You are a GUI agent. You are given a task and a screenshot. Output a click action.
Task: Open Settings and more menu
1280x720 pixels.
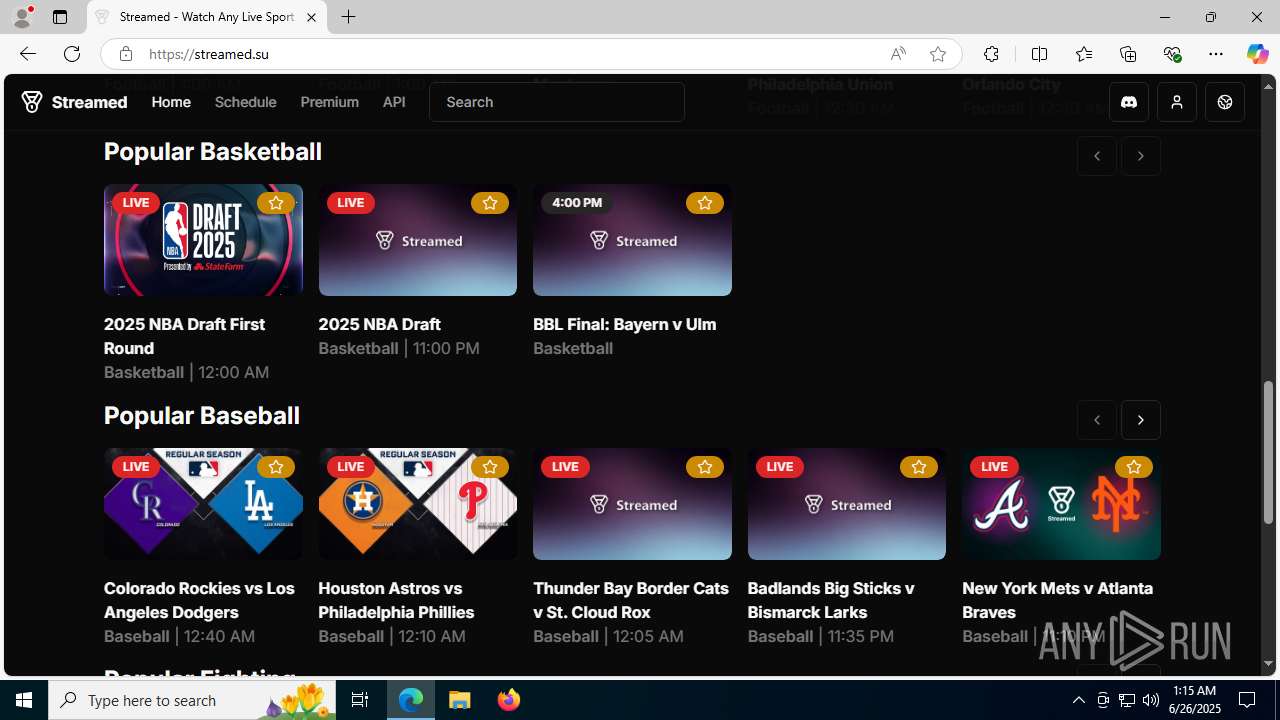[x=1216, y=54]
